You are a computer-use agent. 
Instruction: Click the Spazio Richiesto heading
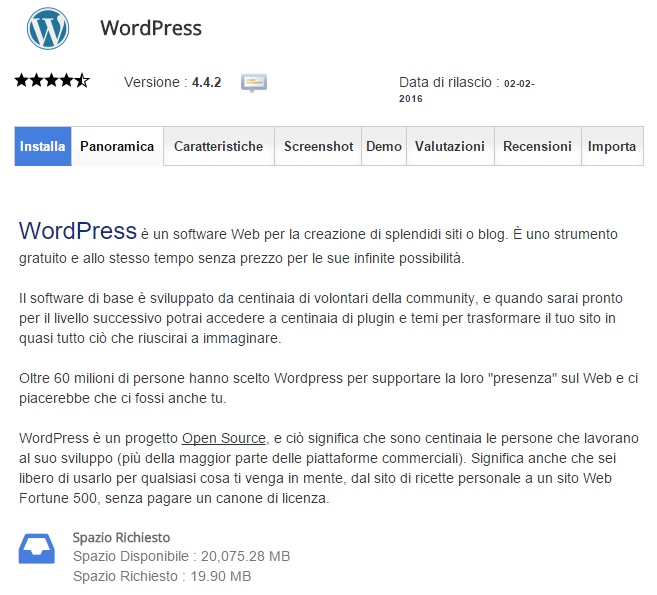coord(122,537)
